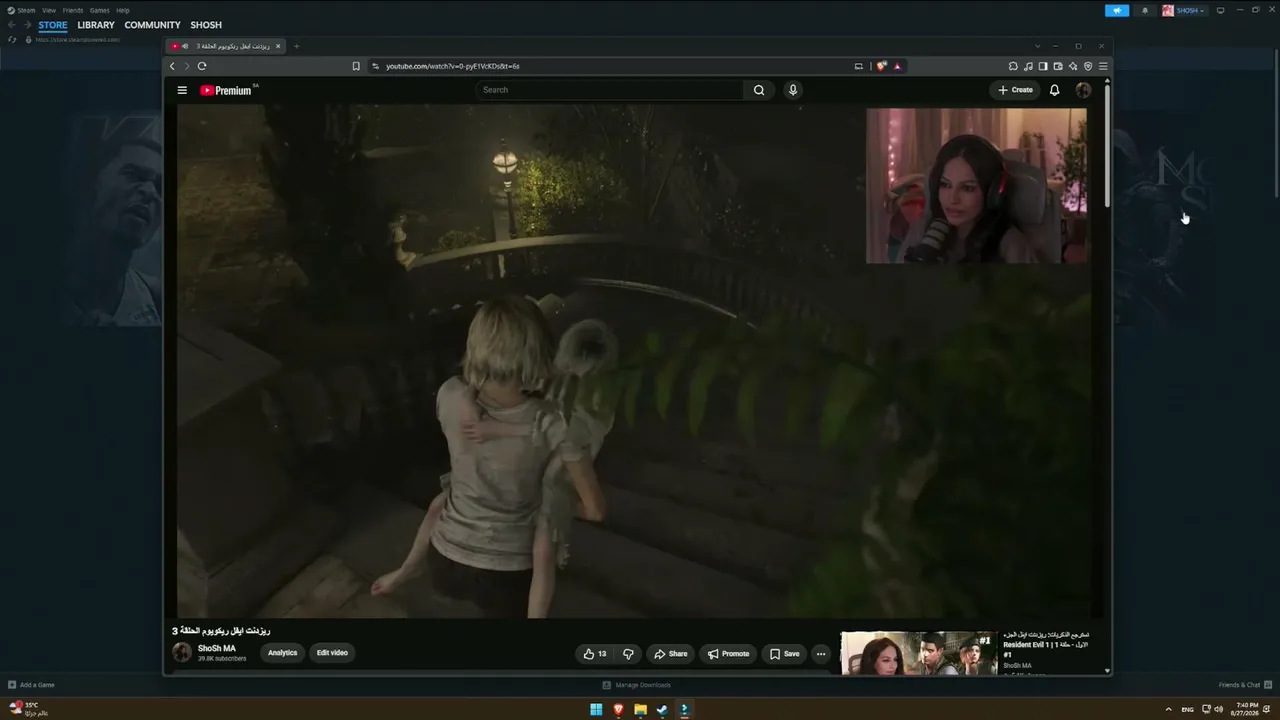The height and width of the screenshot is (720, 1280).
Task: Open Steam notifications bell
Action: (x=1145, y=10)
